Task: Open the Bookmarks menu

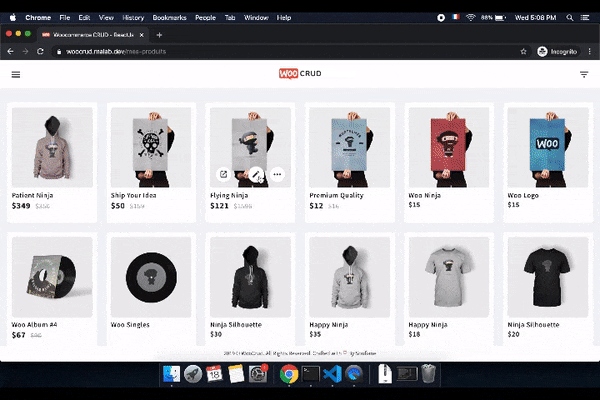Action: click(170, 18)
